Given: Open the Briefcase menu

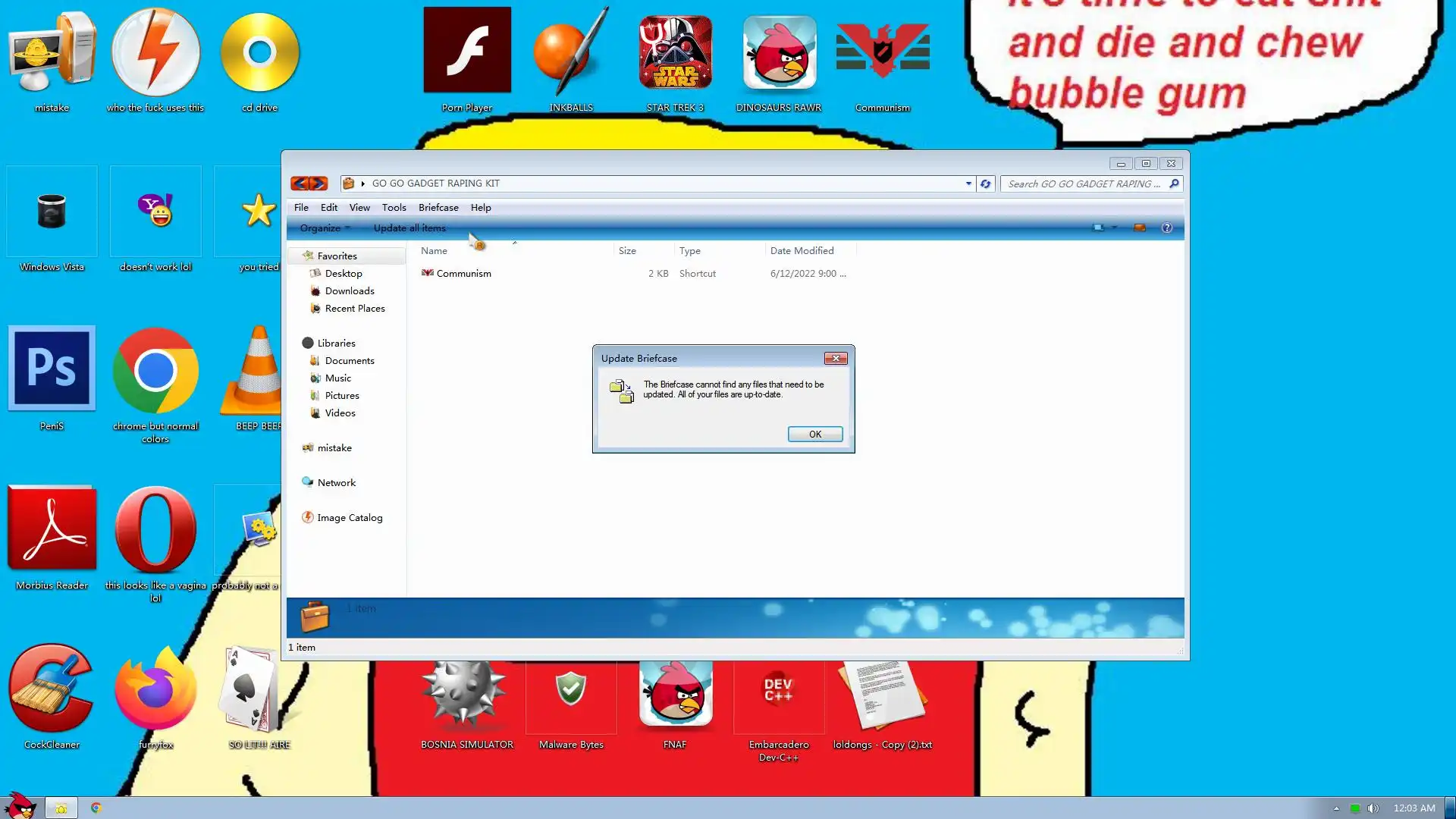Looking at the screenshot, I should pos(438,207).
